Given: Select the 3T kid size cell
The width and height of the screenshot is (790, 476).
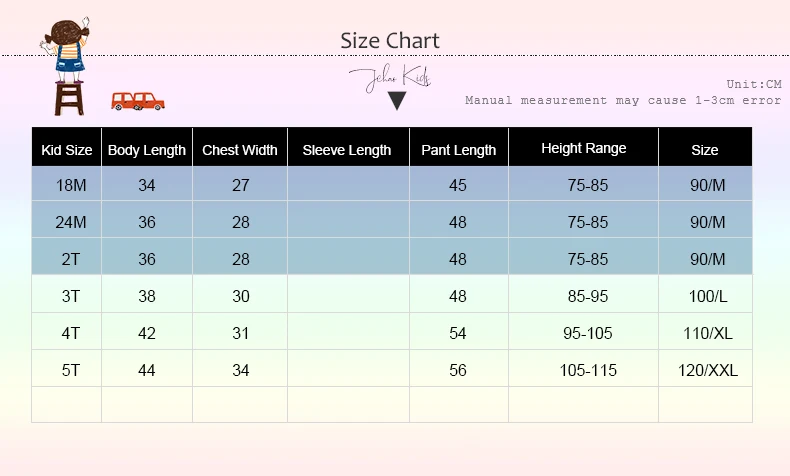Looking at the screenshot, I should [x=67, y=296].
